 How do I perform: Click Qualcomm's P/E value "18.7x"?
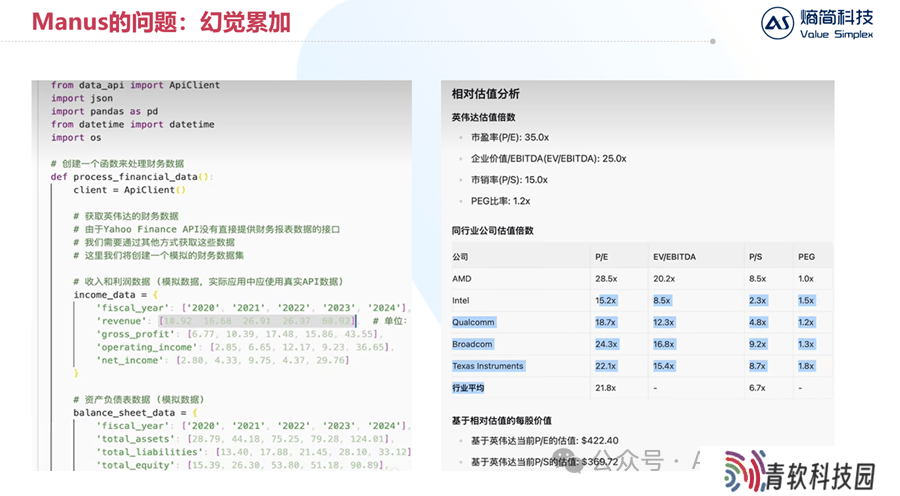(606, 322)
